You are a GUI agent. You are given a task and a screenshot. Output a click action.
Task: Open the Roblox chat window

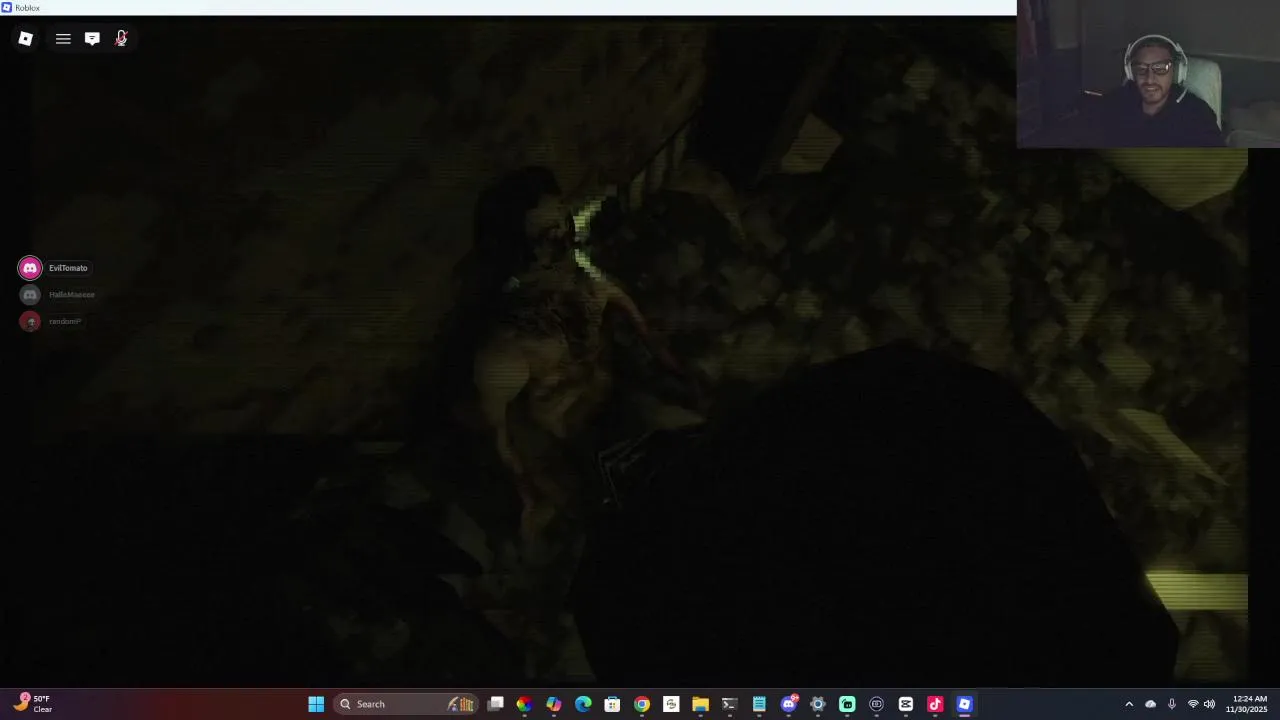(92, 39)
